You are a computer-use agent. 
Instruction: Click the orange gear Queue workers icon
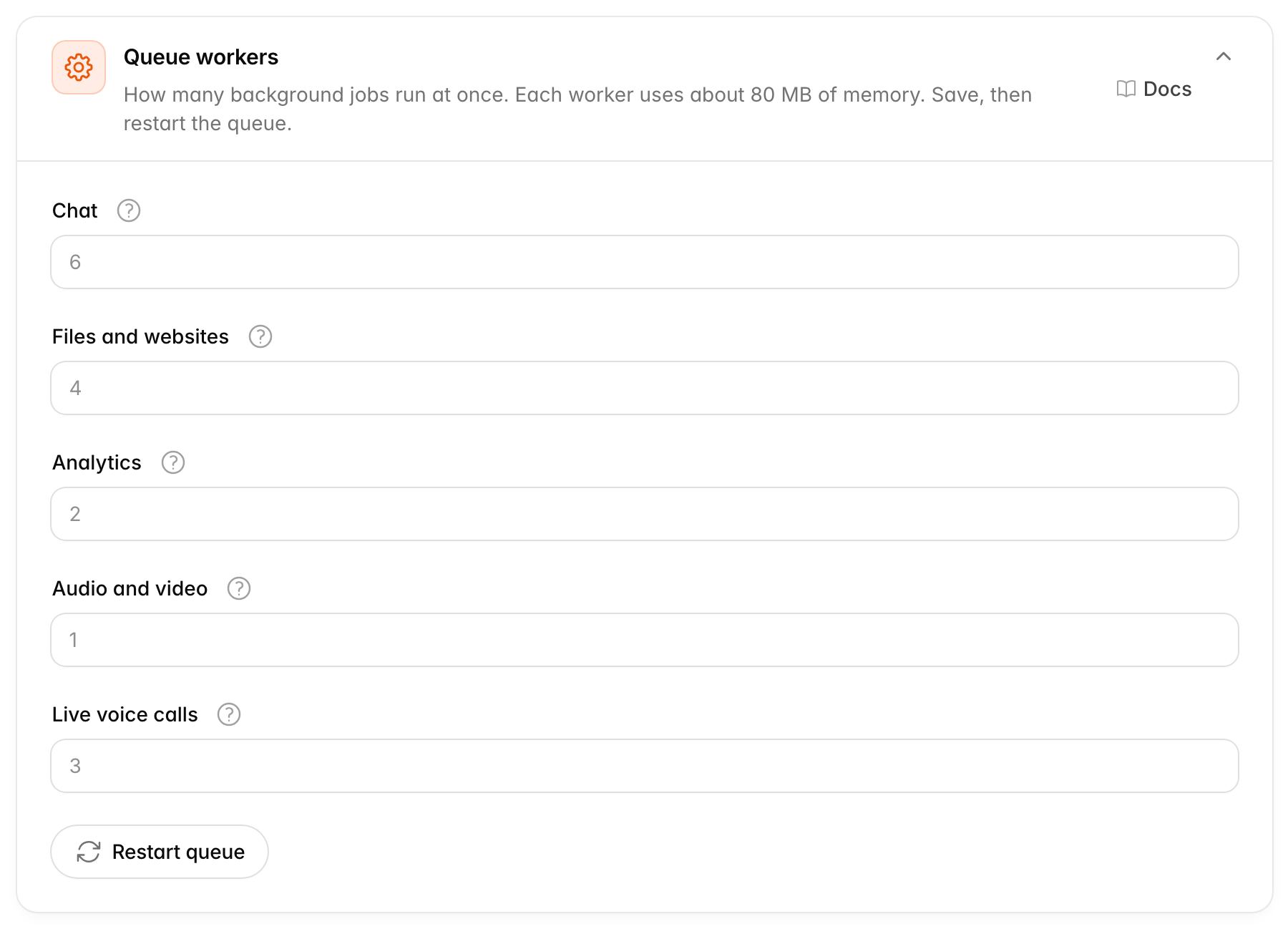79,67
